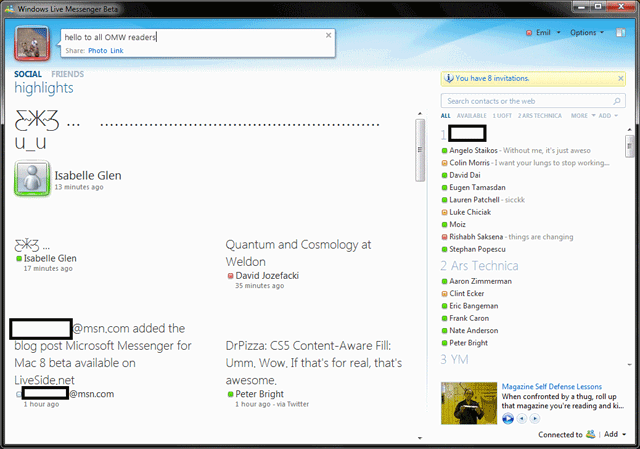Expand the 3 YM group
This screenshot has width=640, height=449.
pyautogui.click(x=454, y=360)
